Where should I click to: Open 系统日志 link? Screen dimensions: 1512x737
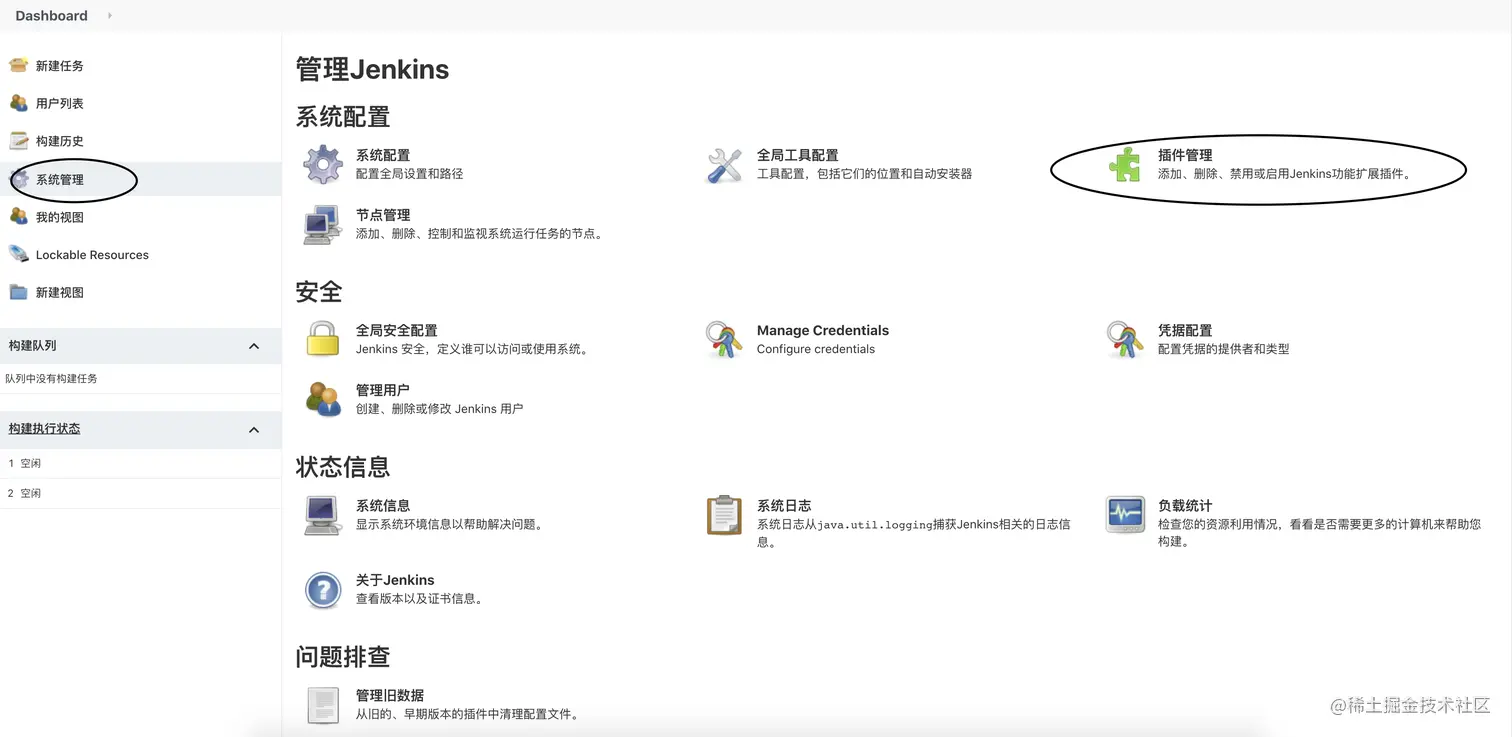[x=784, y=506]
